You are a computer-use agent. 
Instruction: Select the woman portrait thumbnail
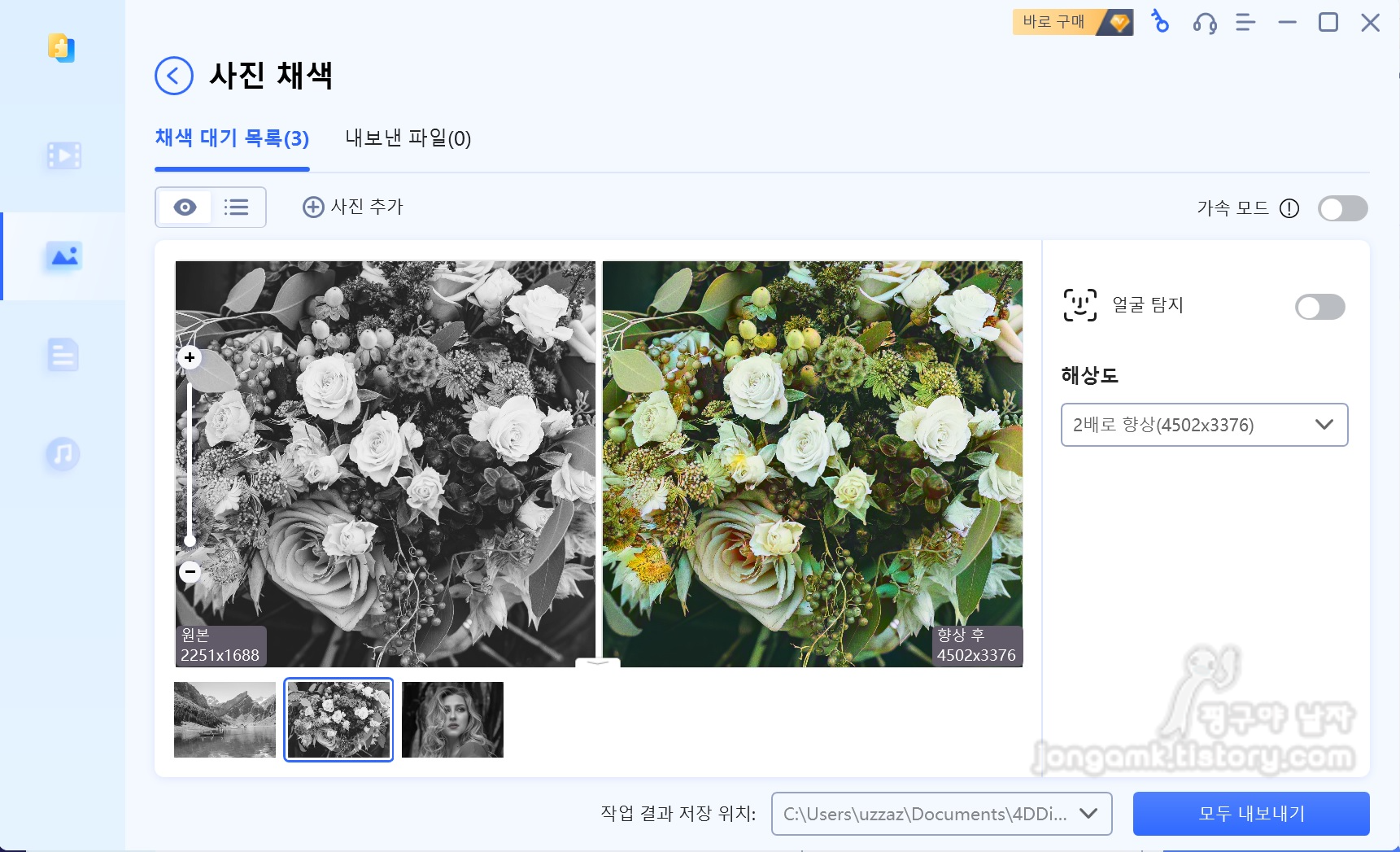(452, 720)
